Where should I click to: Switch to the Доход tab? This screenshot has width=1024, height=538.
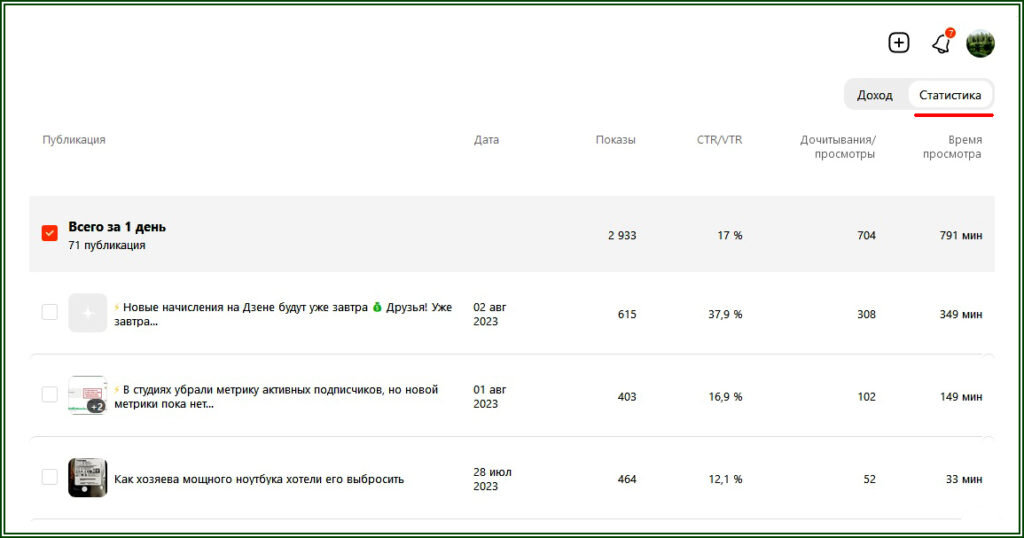tap(874, 95)
